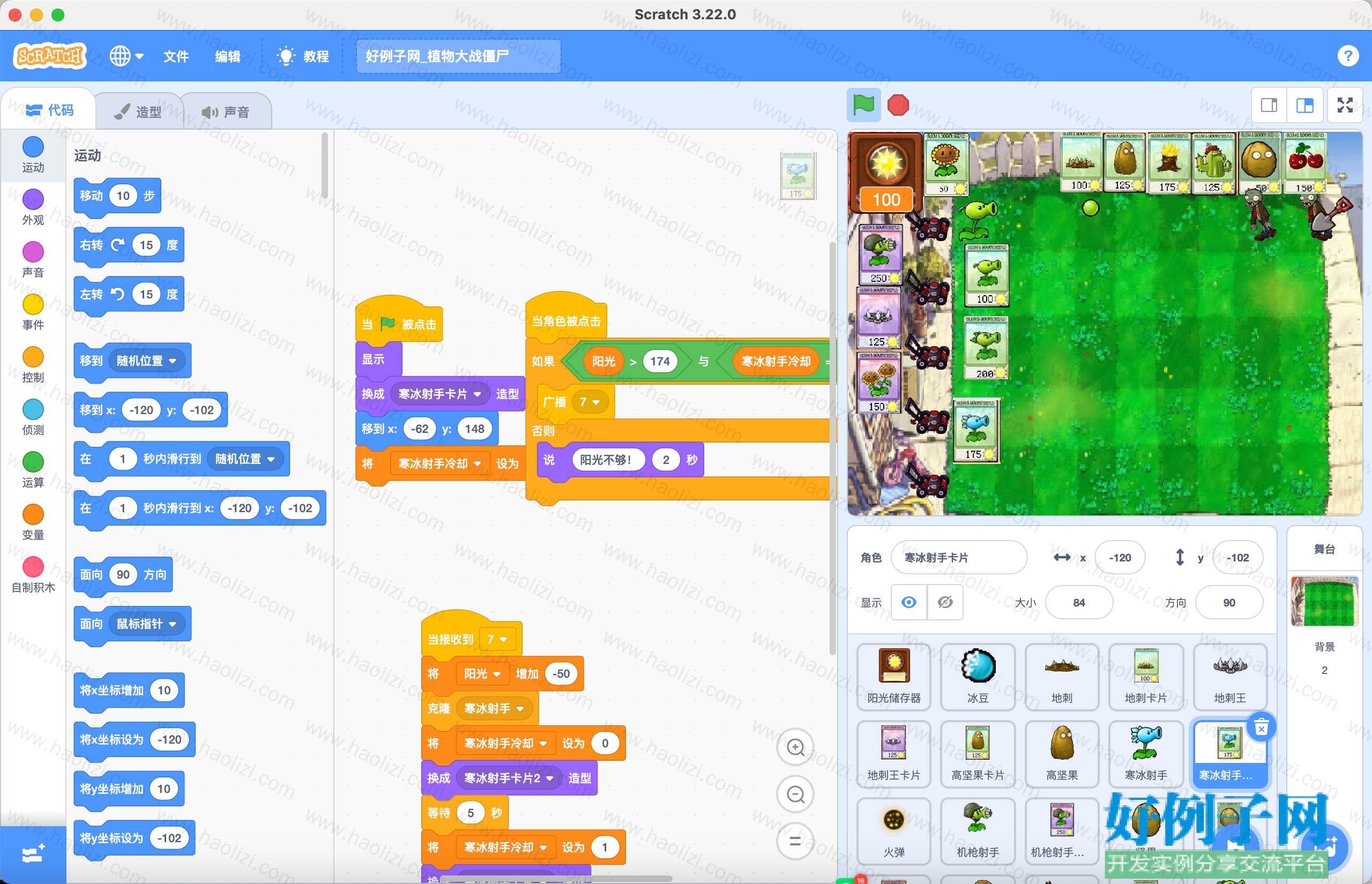Open the 编辑 menu
The width and height of the screenshot is (1372, 884).
tap(227, 56)
